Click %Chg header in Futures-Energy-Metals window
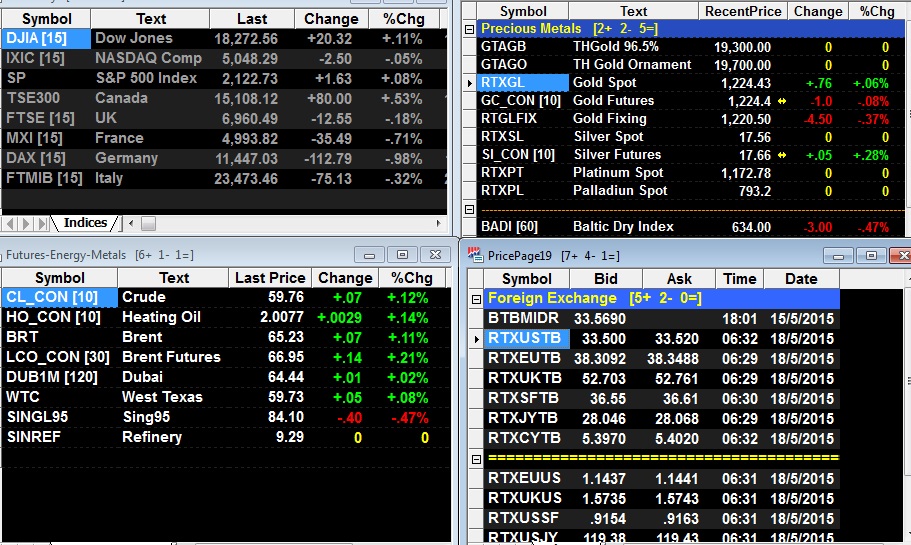This screenshot has width=911, height=545. [x=411, y=278]
